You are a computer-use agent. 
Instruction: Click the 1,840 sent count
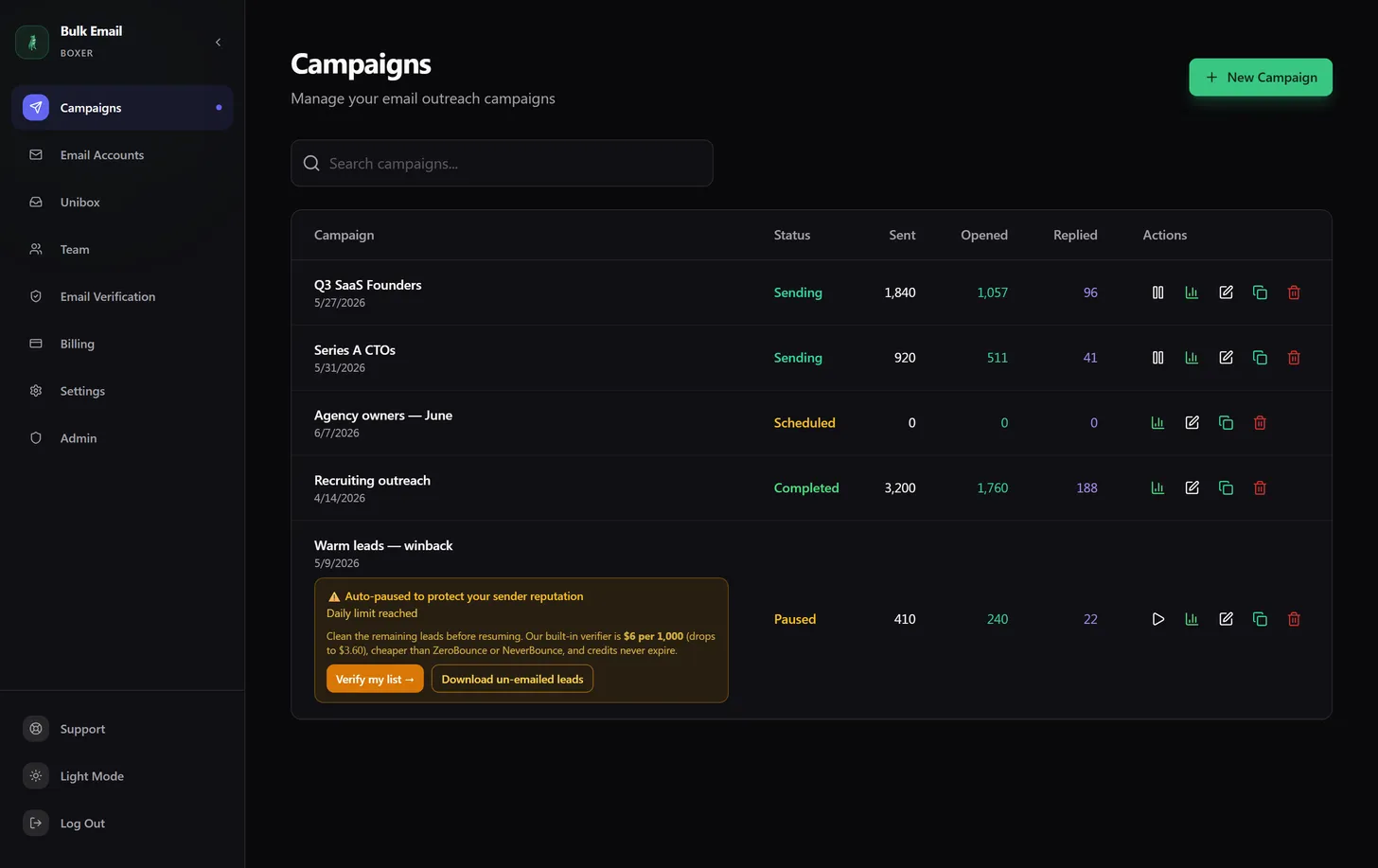point(900,292)
